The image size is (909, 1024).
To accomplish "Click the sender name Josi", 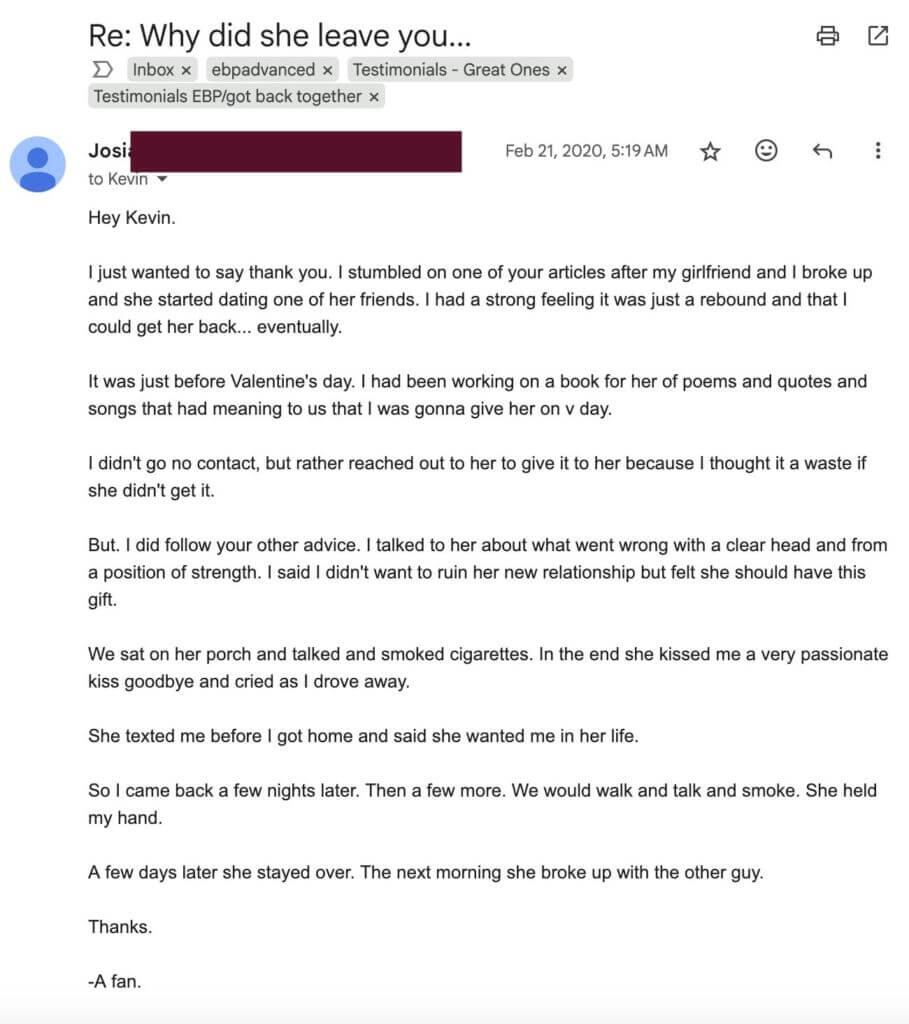I will pyautogui.click(x=109, y=151).
